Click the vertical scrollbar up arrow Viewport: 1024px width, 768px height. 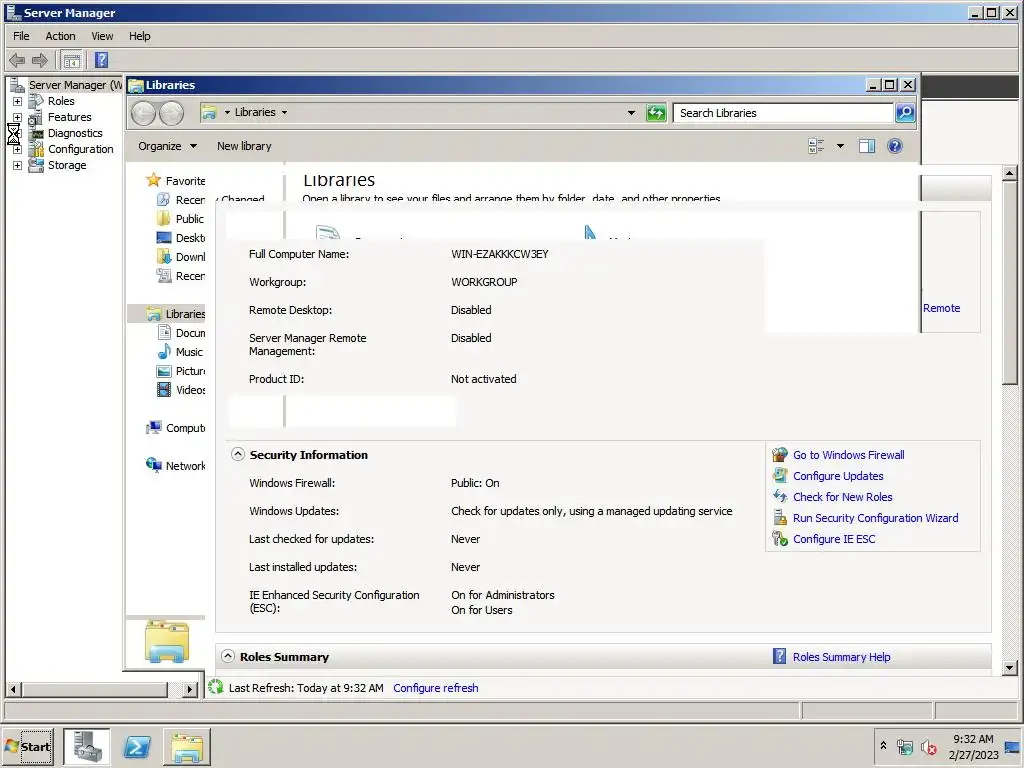coord(1010,173)
